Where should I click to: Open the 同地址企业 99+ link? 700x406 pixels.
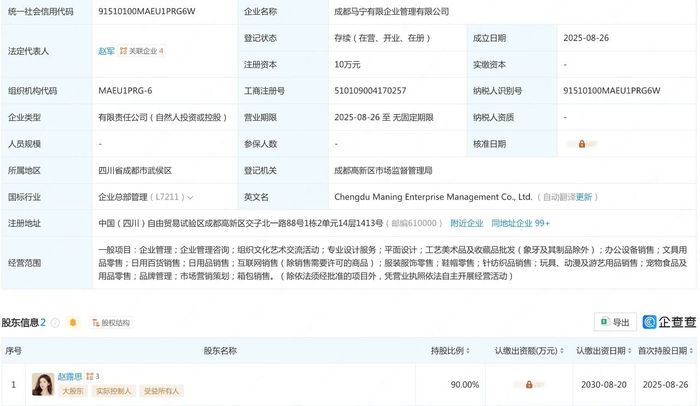click(521, 223)
